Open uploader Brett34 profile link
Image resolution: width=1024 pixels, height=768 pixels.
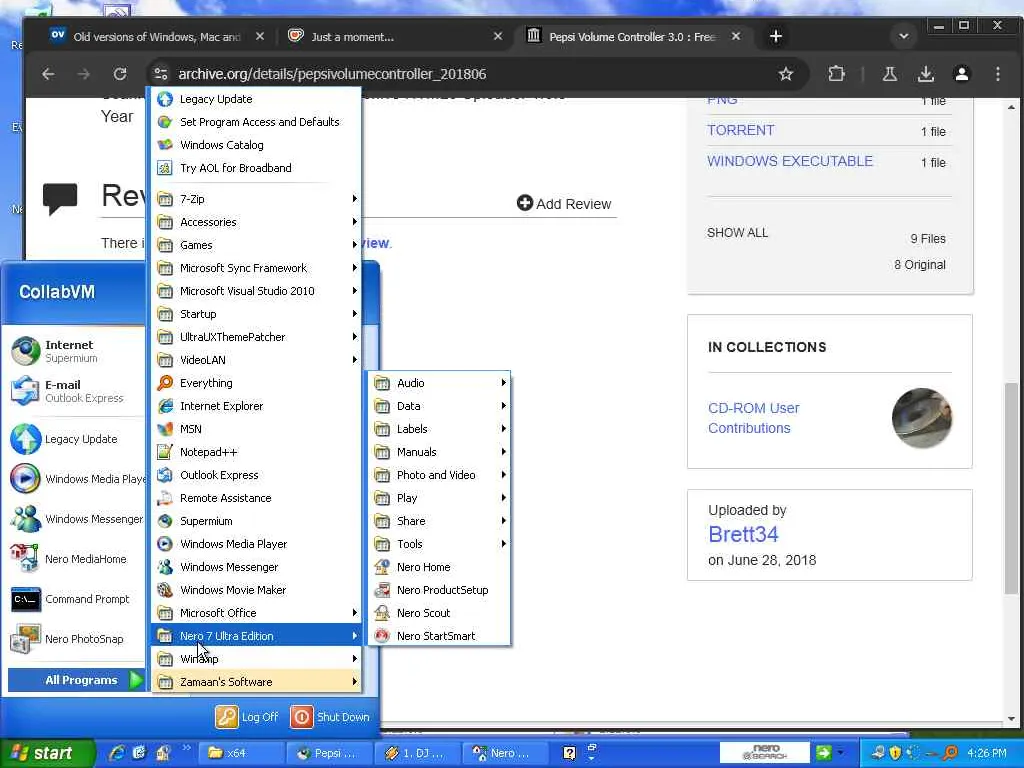(x=743, y=534)
